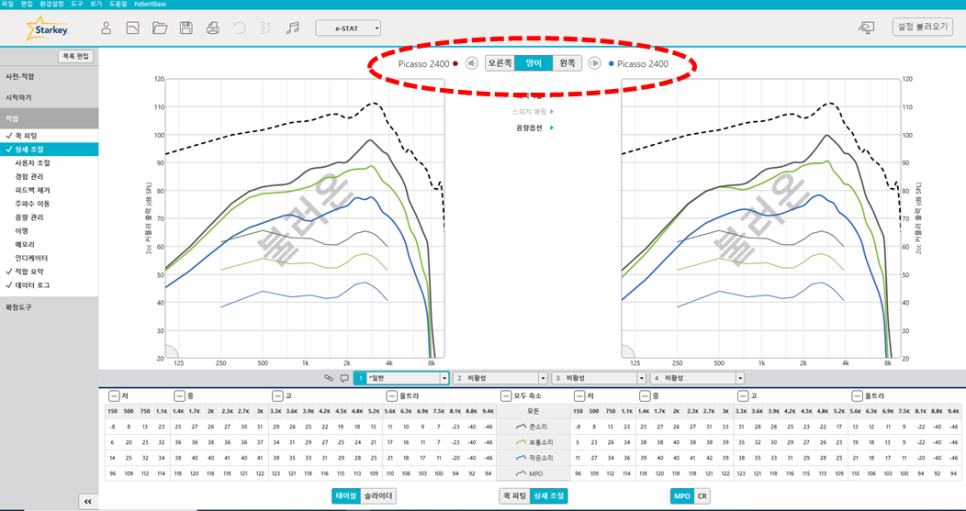Select 양이 (both ears) button
The width and height of the screenshot is (966, 511).
[x=533, y=63]
